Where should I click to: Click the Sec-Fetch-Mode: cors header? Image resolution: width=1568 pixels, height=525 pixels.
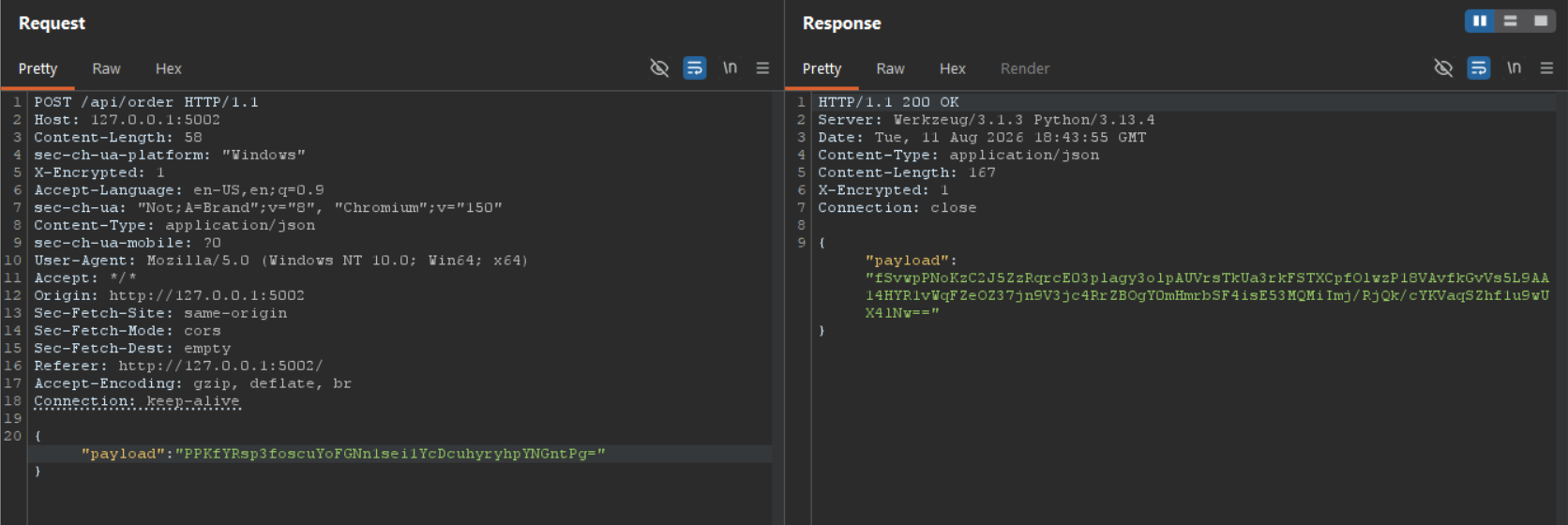(128, 331)
